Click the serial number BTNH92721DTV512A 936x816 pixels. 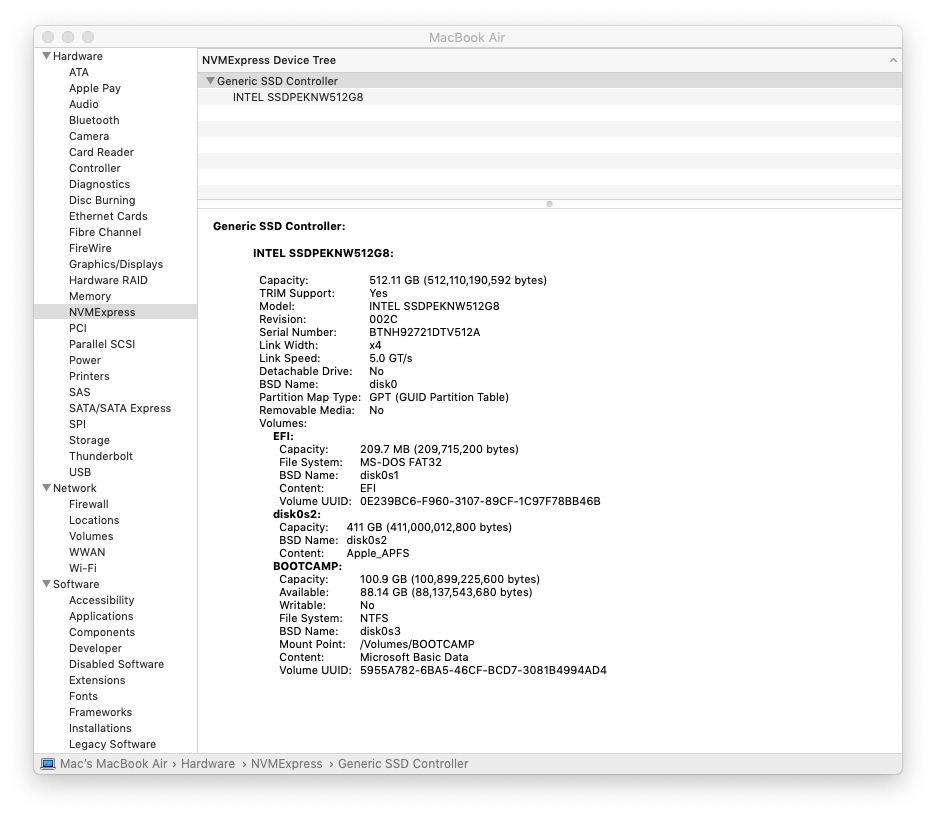[424, 332]
